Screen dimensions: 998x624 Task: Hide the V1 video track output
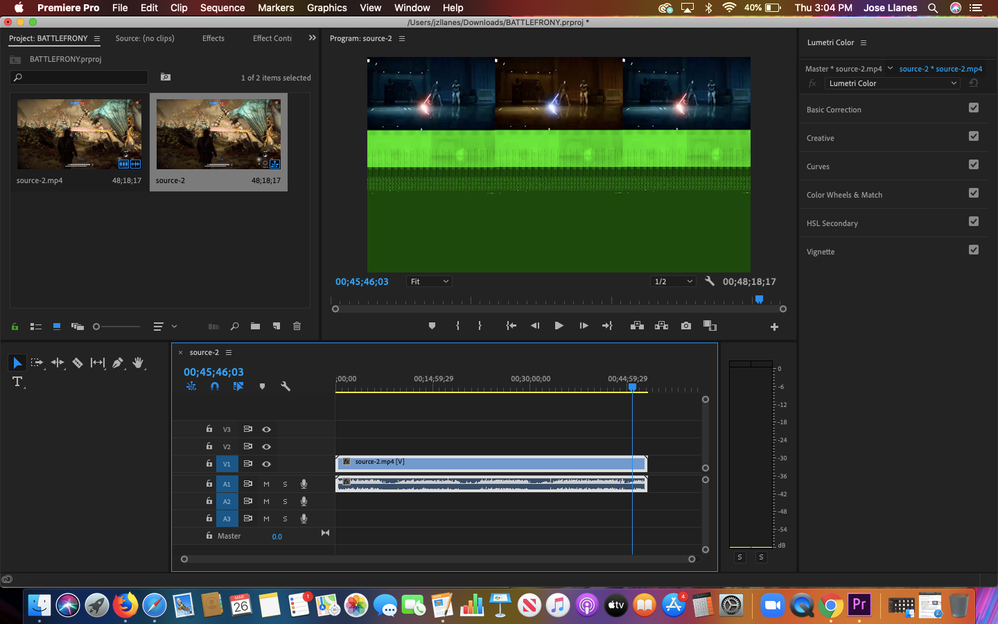266,463
